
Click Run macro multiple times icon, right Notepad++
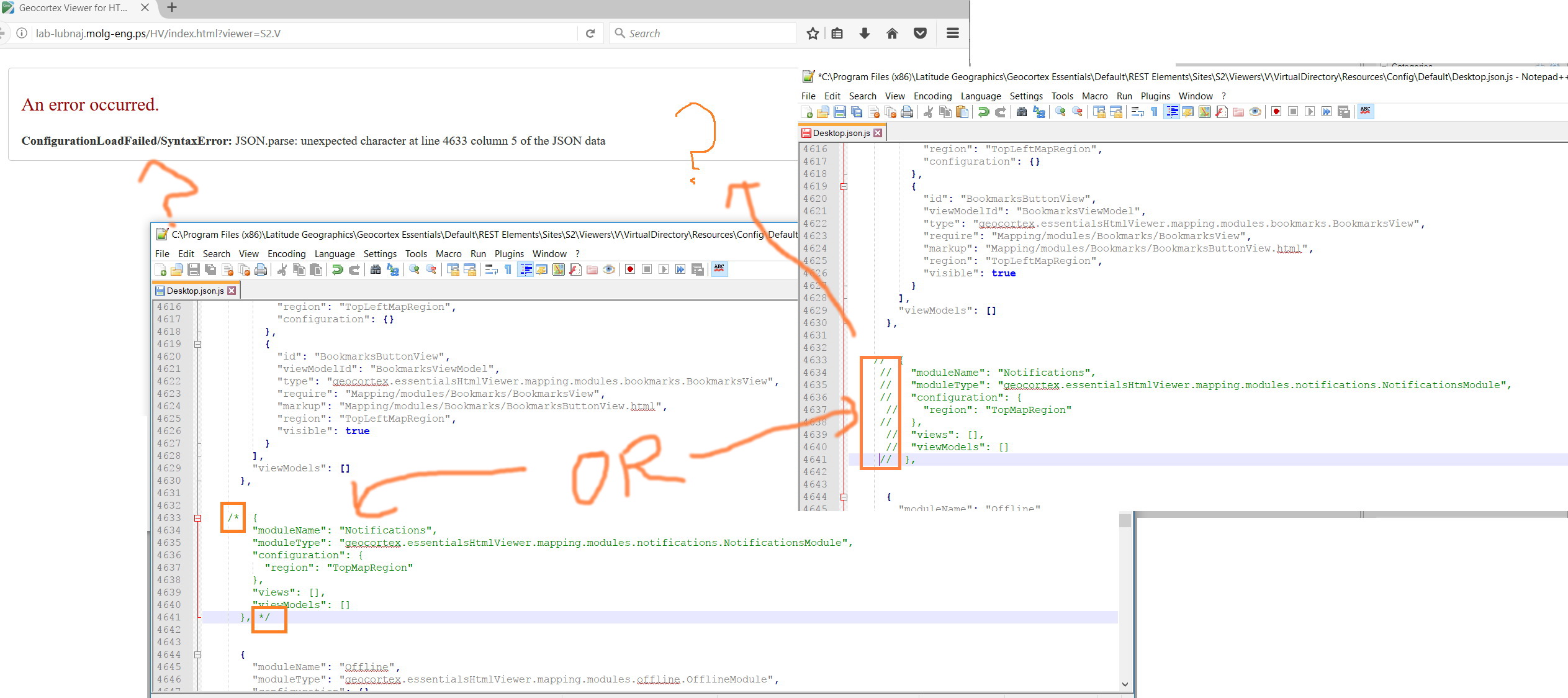tap(1327, 112)
